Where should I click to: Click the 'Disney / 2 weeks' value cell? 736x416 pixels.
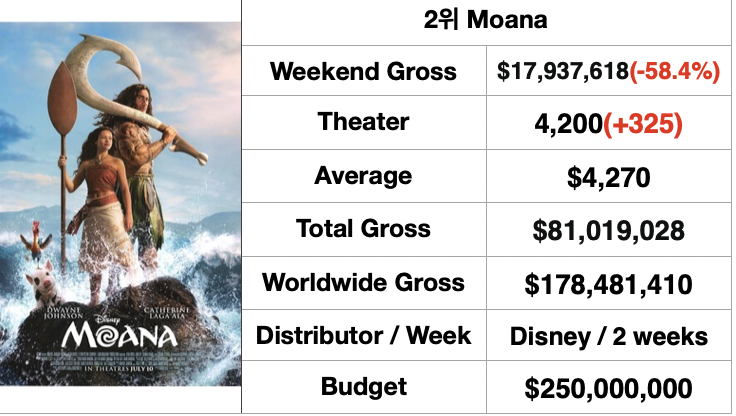pos(609,336)
